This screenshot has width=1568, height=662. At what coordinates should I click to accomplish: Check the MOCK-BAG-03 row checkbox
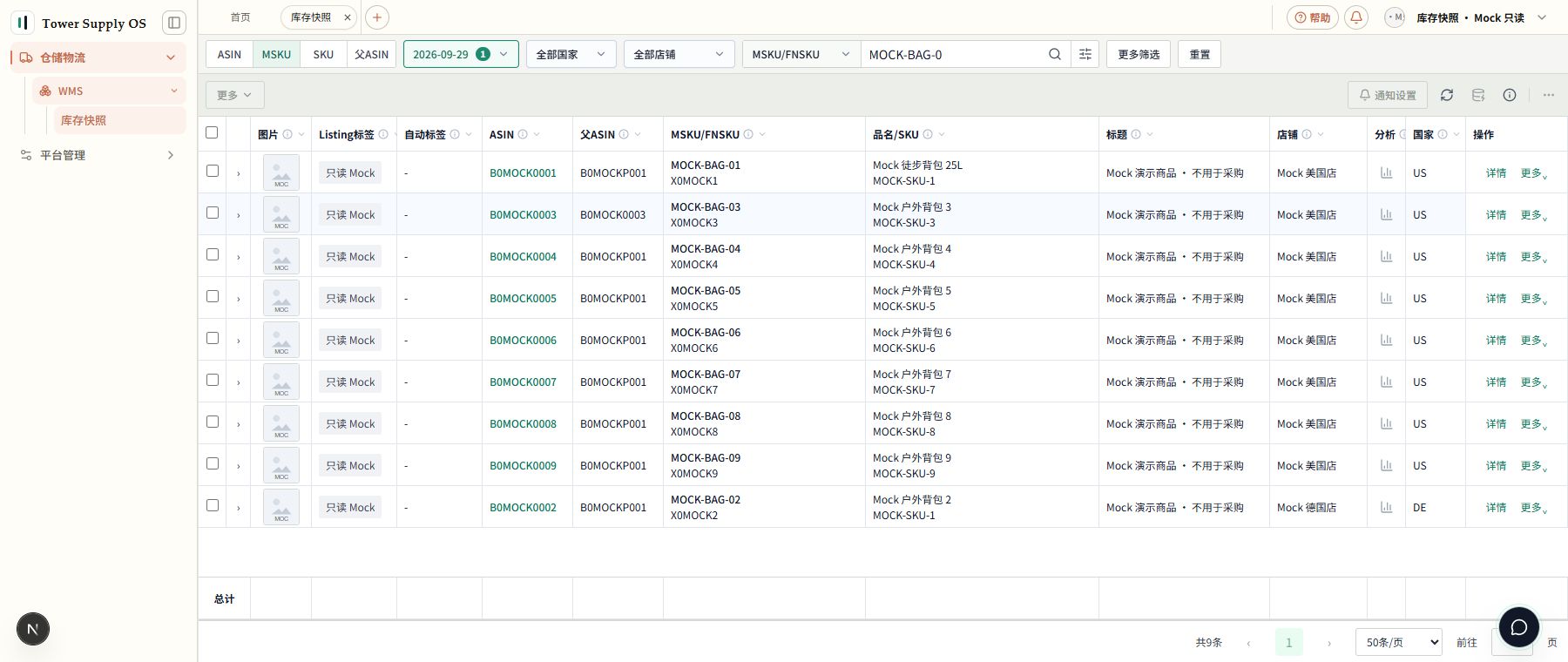tap(213, 213)
